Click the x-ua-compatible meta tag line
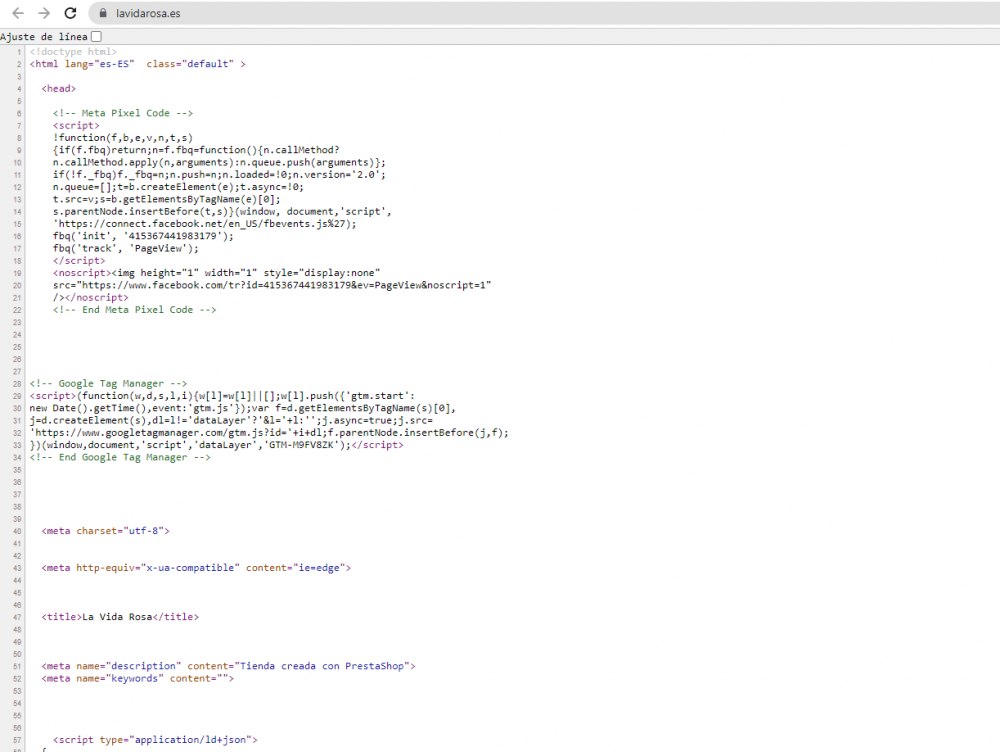This screenshot has height=752, width=1000. coord(196,568)
